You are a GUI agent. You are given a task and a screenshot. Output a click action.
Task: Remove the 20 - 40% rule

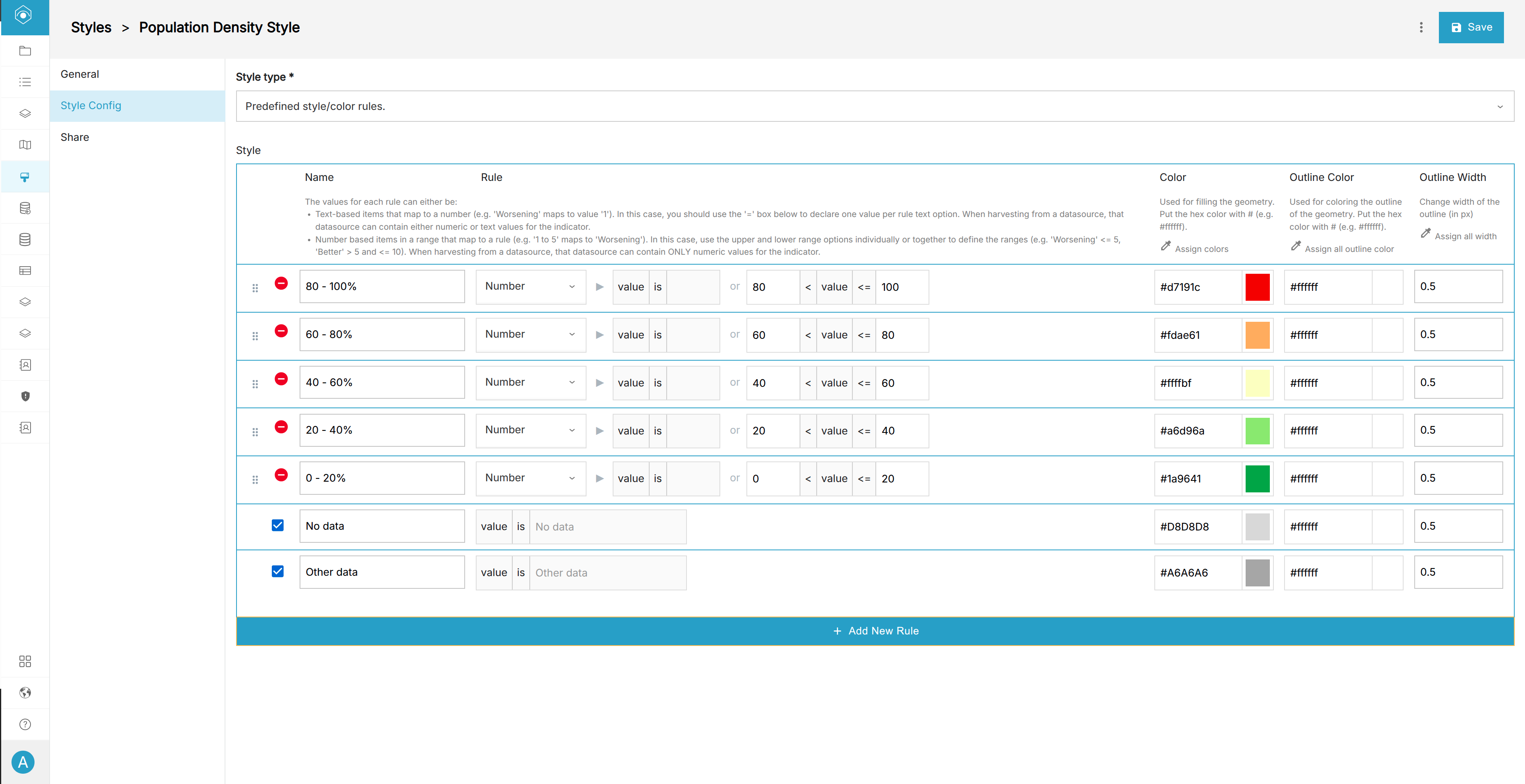(281, 427)
